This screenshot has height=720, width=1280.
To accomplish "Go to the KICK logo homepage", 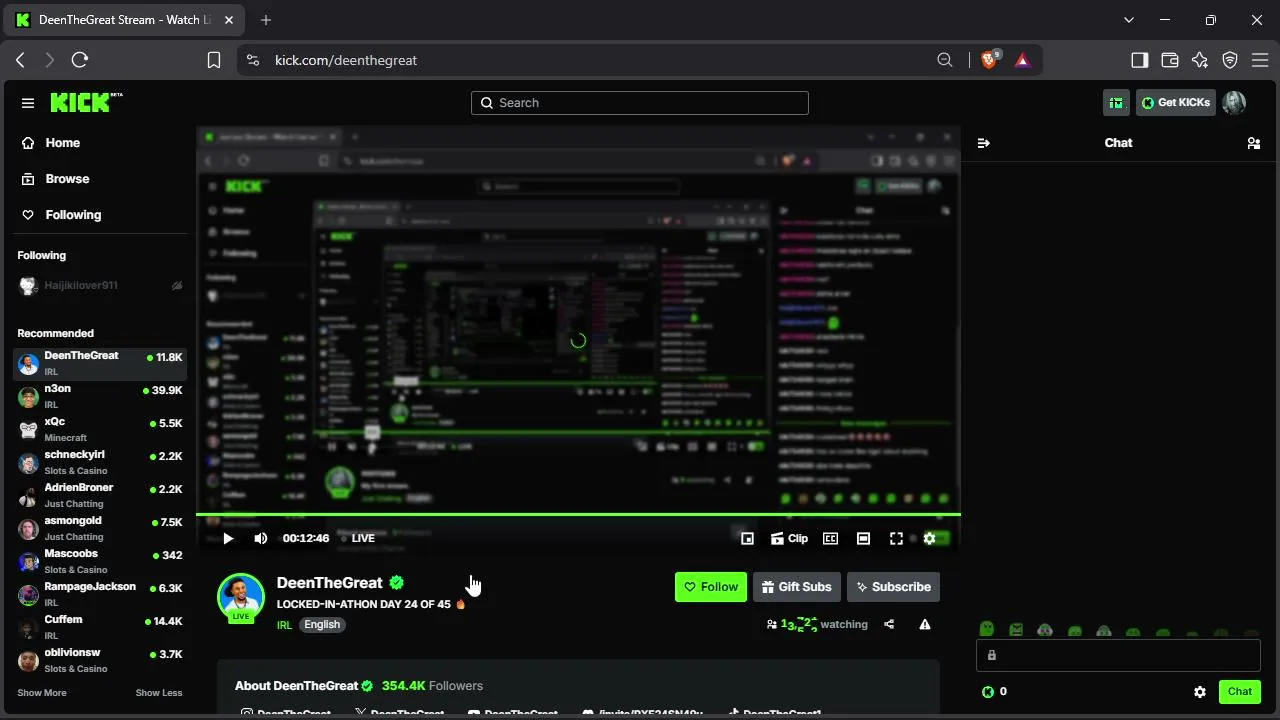I will point(86,102).
